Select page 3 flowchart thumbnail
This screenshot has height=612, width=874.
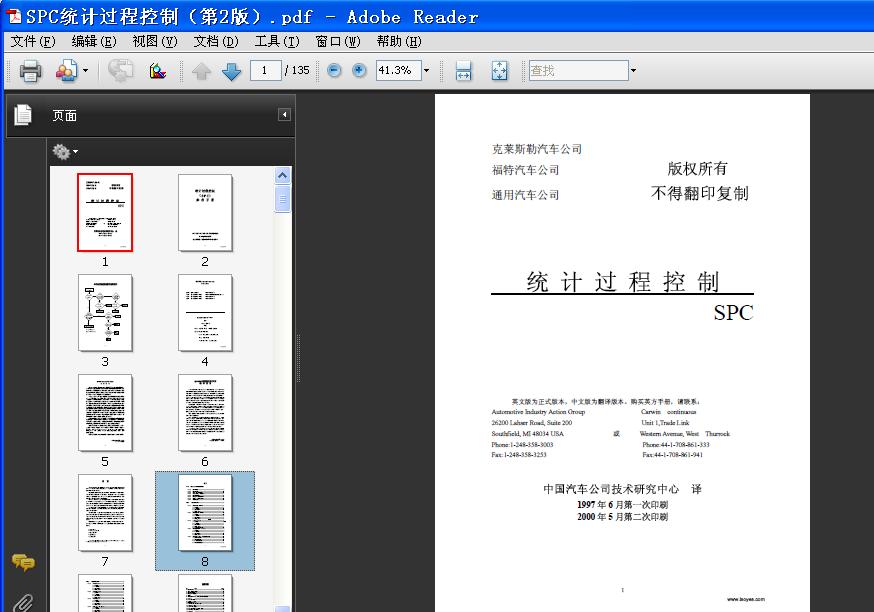click(x=105, y=312)
